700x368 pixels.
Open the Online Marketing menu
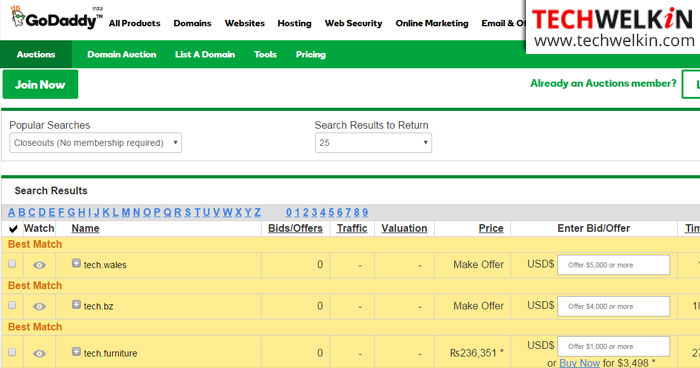(x=432, y=23)
